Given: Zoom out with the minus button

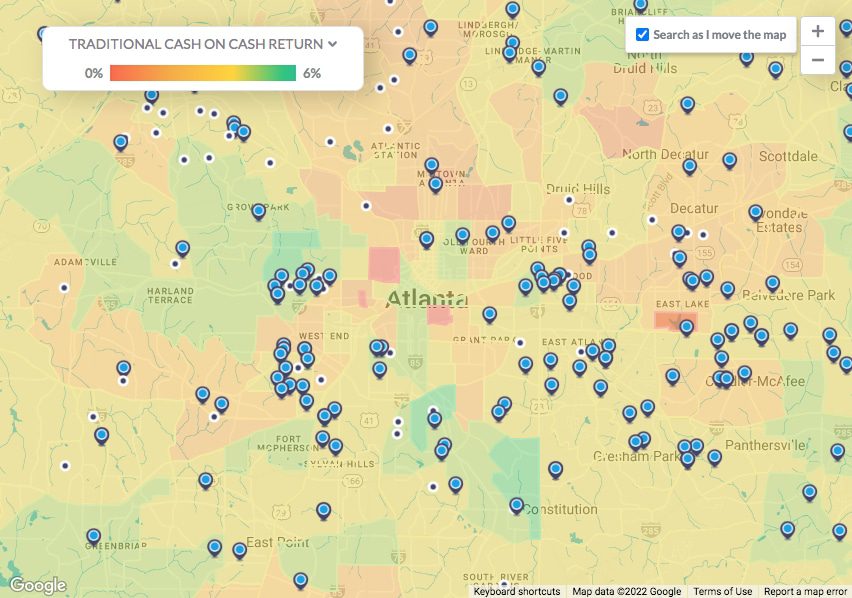Looking at the screenshot, I should (x=817, y=60).
